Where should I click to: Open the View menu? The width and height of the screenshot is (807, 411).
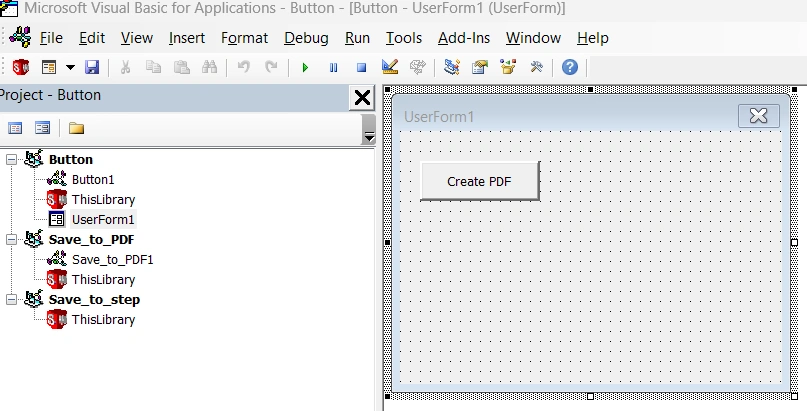[136, 38]
